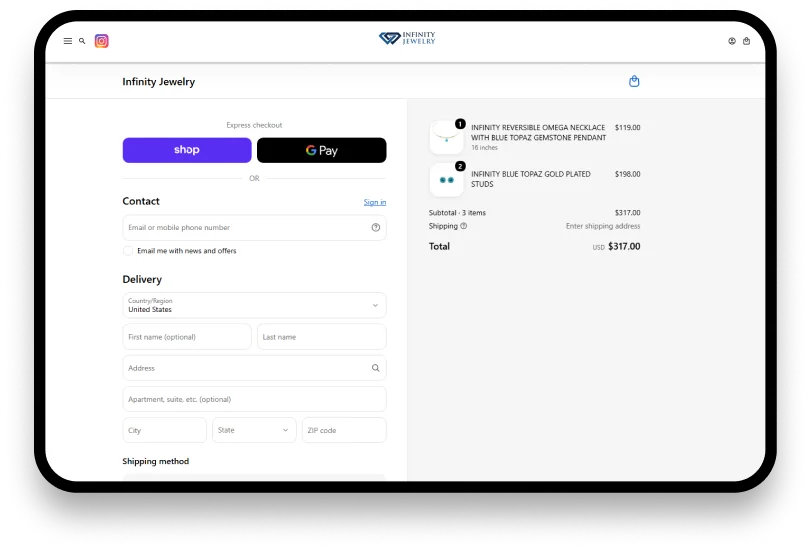Click the $119.00 necklace price

point(627,127)
